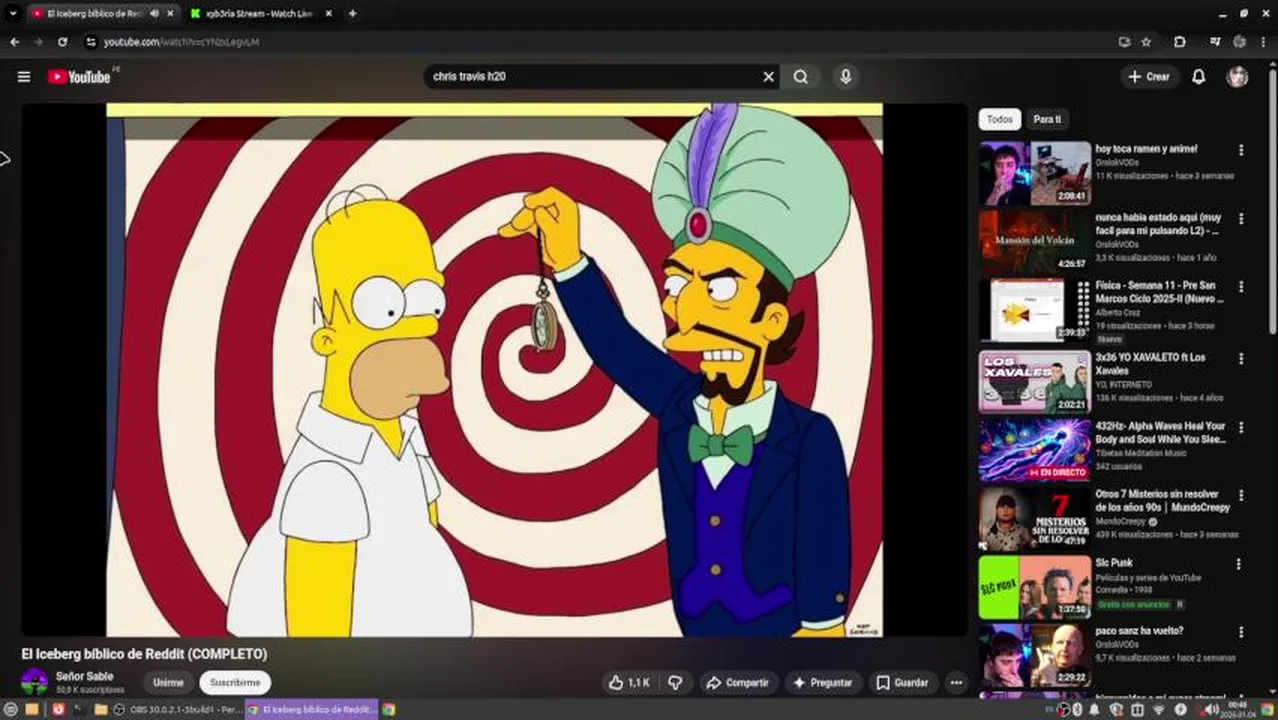Open options menu for 'paco sanz ha vuelto?'
This screenshot has height=720, width=1278.
tap(1241, 632)
